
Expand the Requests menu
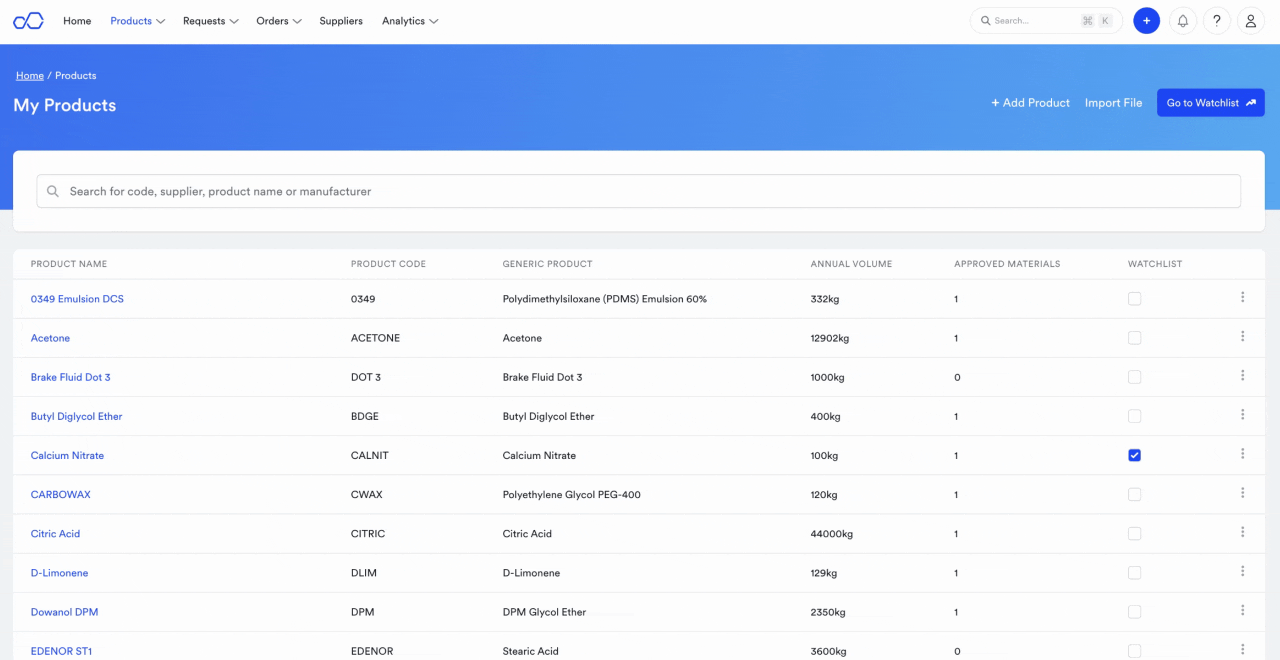coord(210,21)
